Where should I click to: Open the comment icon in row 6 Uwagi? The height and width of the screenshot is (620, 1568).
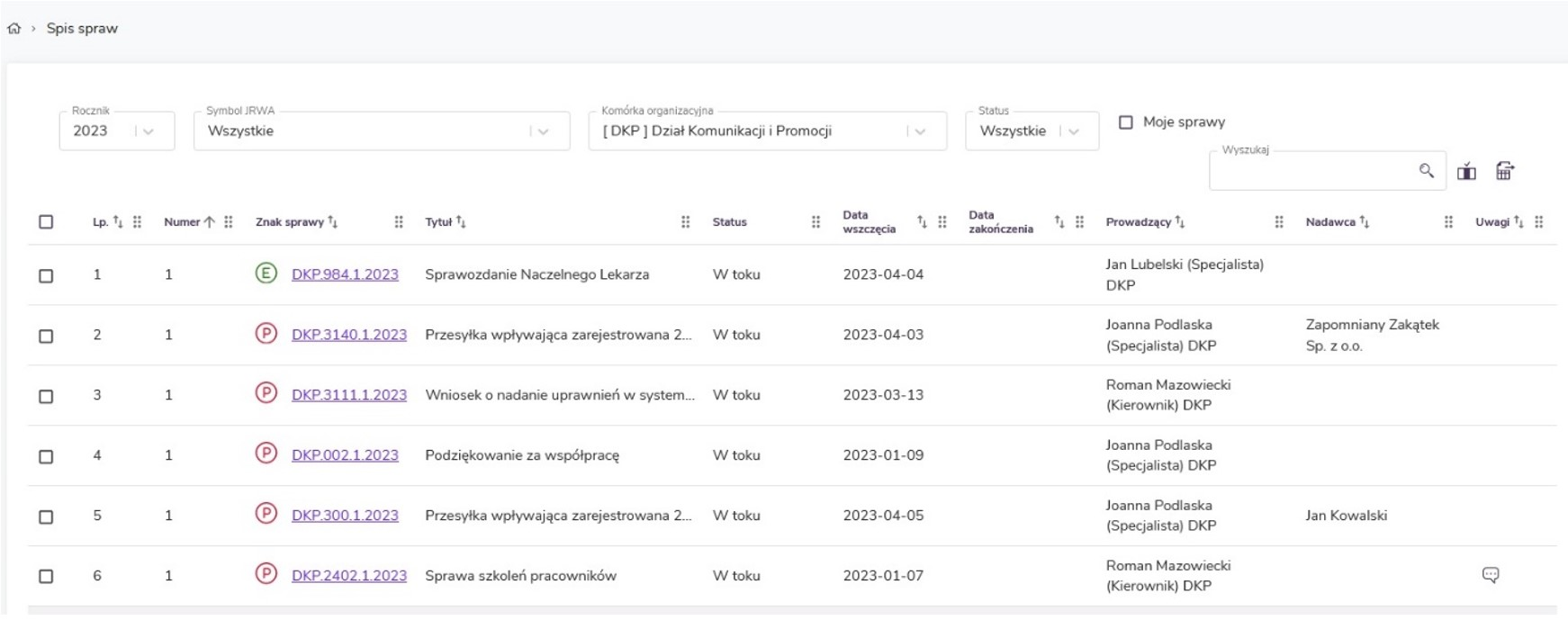coord(1491,575)
